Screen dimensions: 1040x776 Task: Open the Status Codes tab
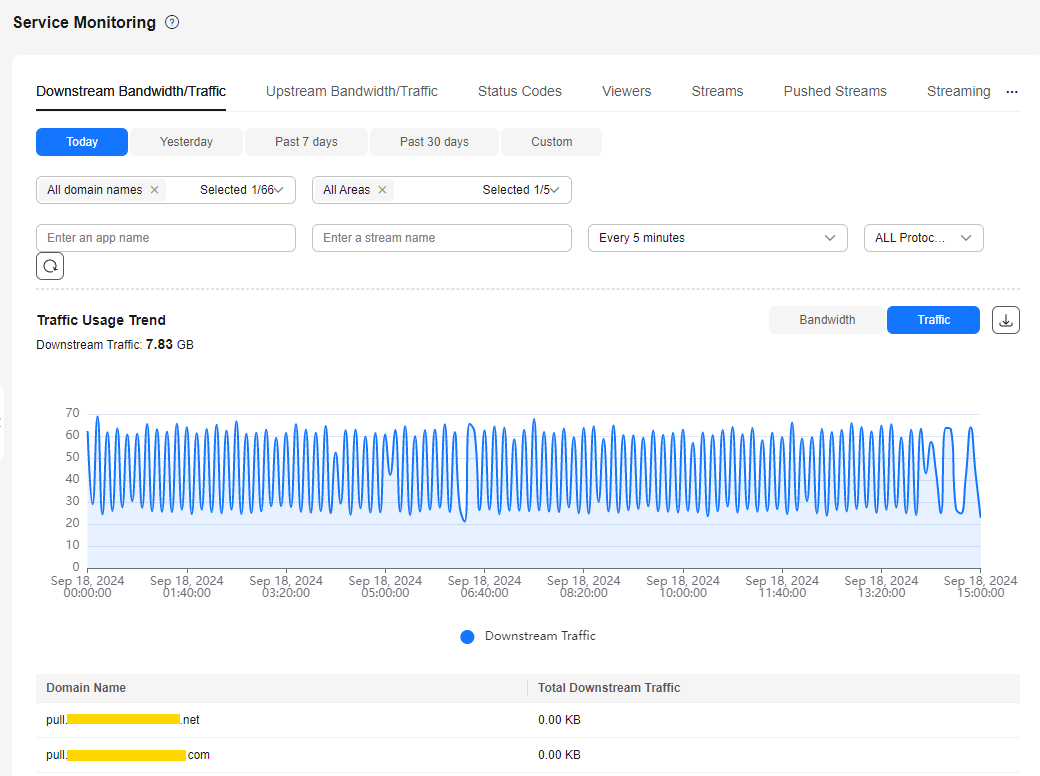pos(519,92)
